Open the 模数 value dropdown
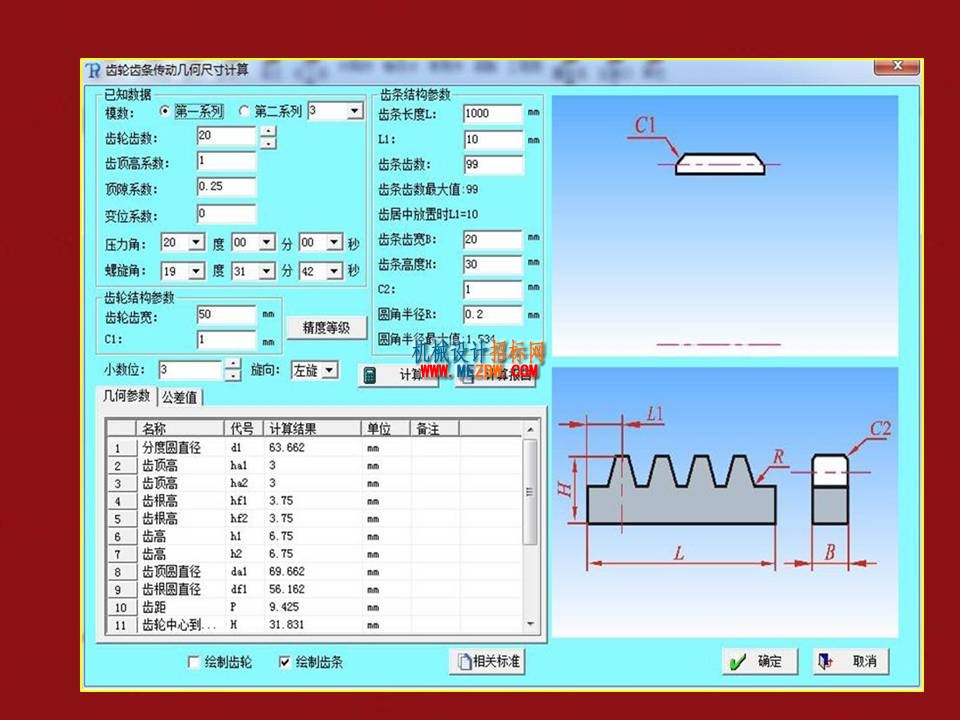This screenshot has width=960, height=720. [354, 111]
